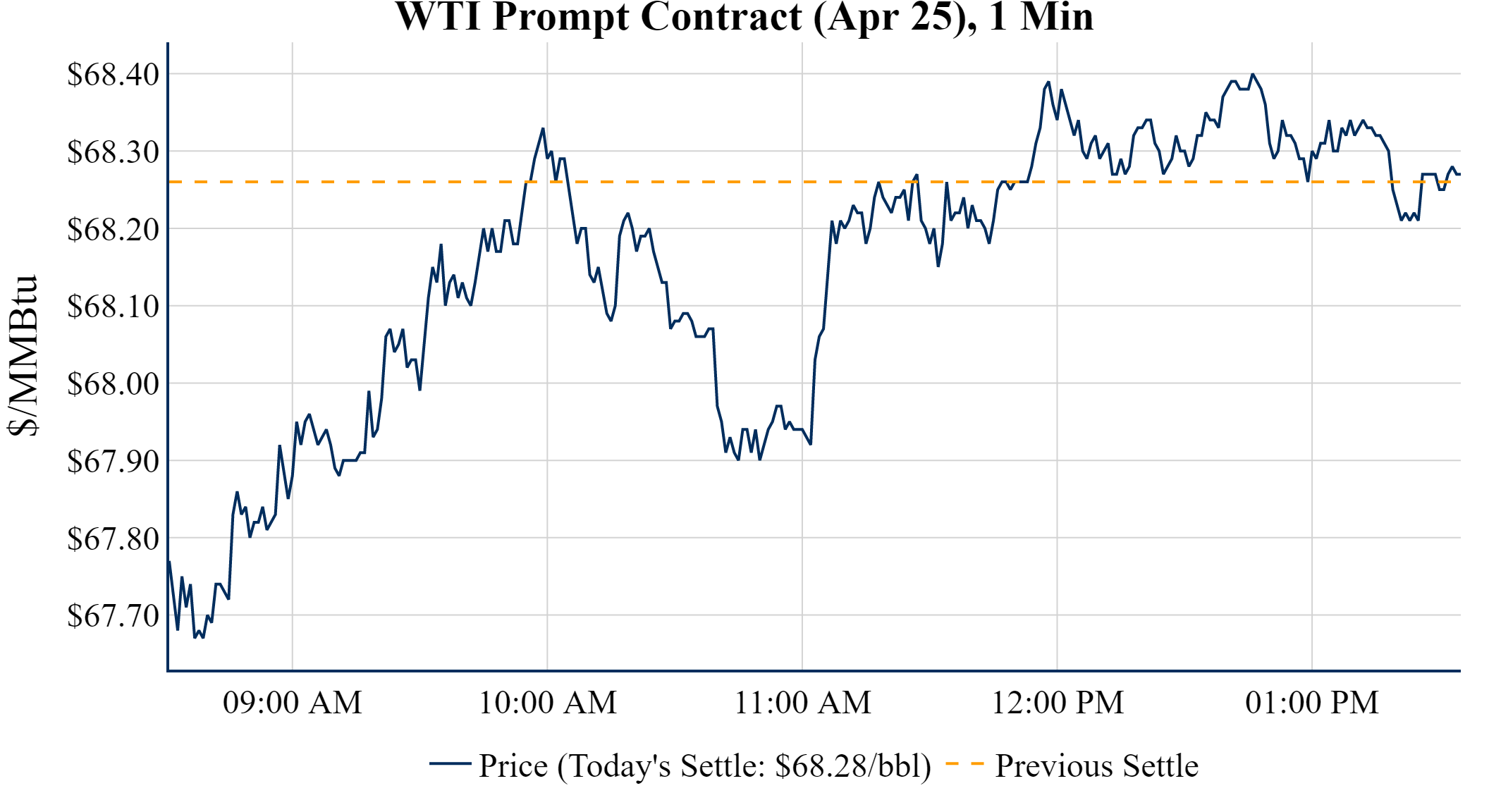Image resolution: width=1489 pixels, height=812 pixels.
Task: Click the 12:00 PM x-axis label
Action: [x=1058, y=703]
